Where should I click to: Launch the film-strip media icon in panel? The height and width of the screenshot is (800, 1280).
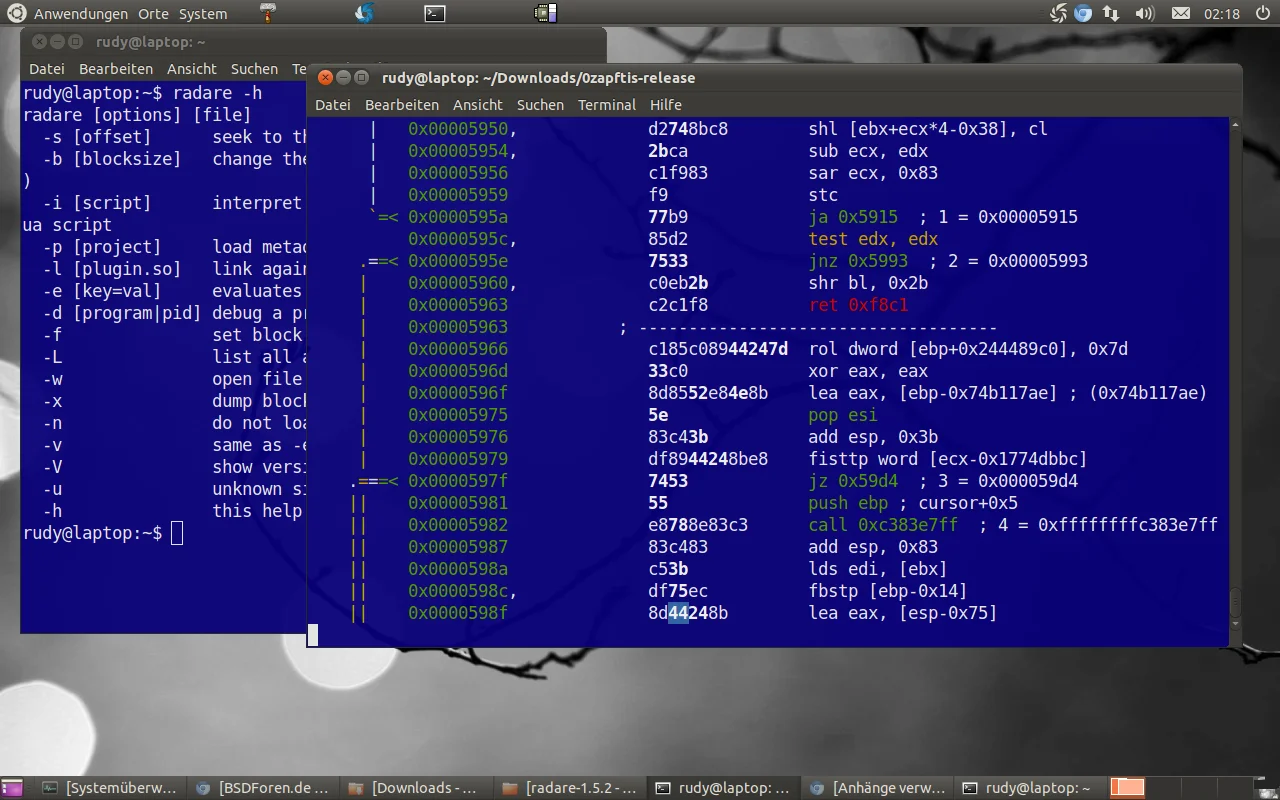pyautogui.click(x=545, y=13)
